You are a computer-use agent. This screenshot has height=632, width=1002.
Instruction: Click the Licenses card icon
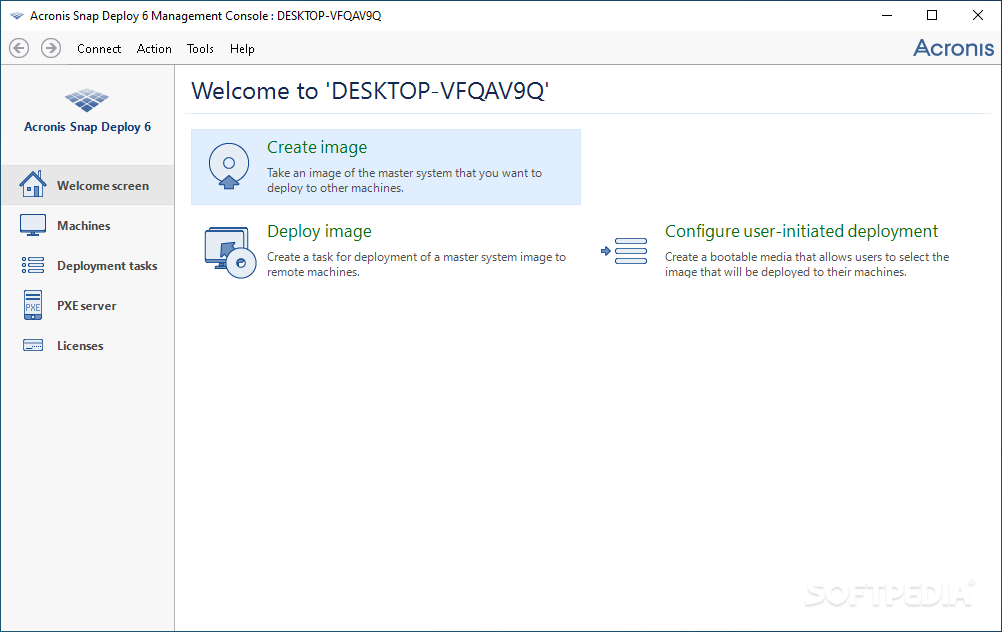(33, 345)
